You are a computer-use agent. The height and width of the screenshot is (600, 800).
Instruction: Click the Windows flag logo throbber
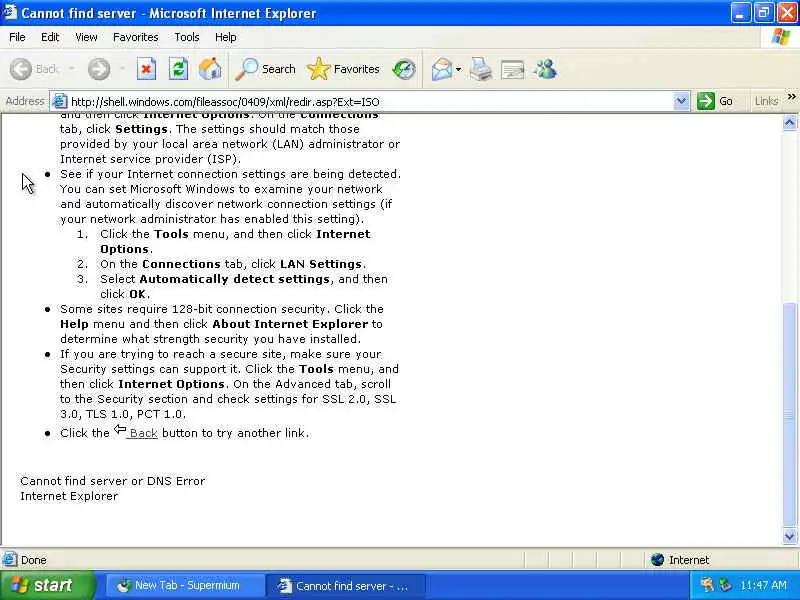[x=781, y=37]
